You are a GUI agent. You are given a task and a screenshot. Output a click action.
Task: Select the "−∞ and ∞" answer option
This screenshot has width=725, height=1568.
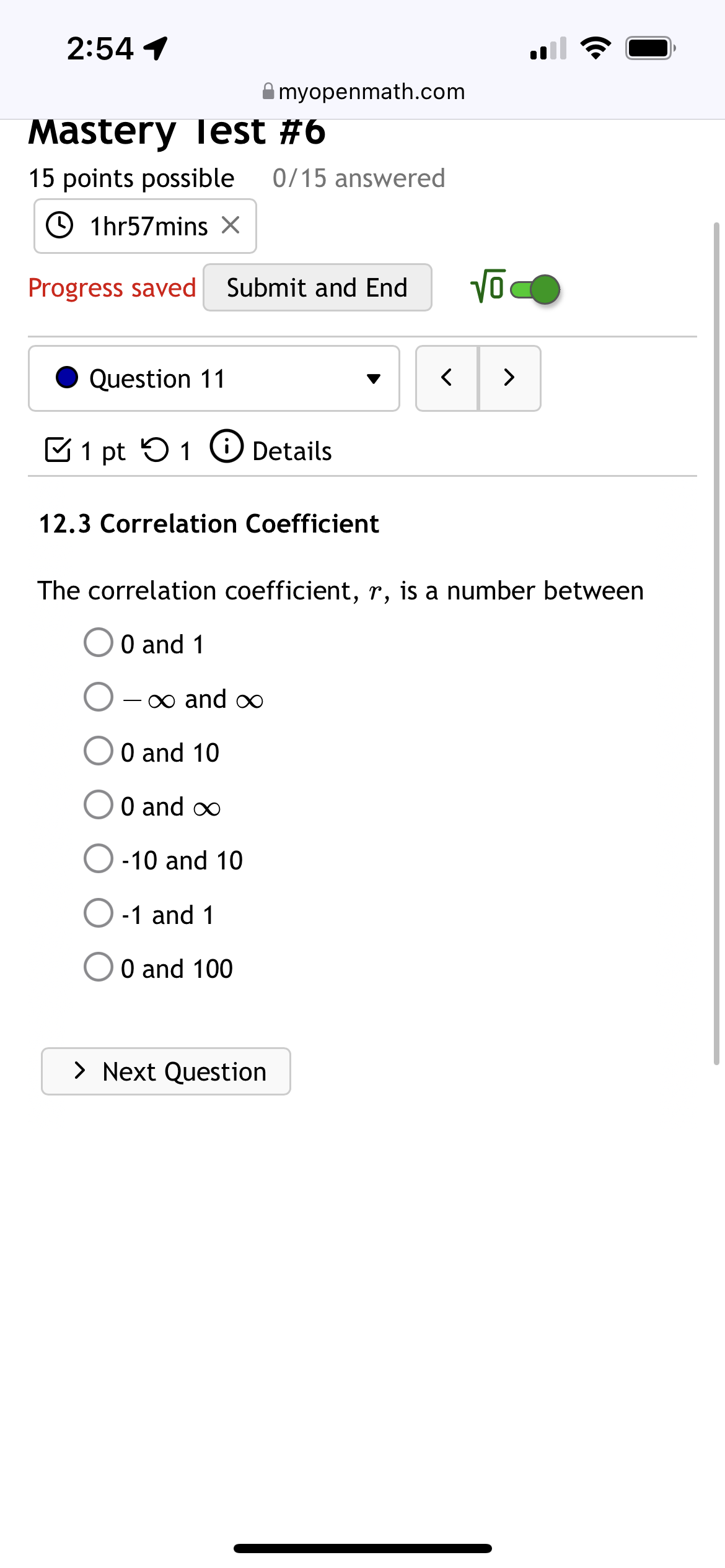(98, 697)
